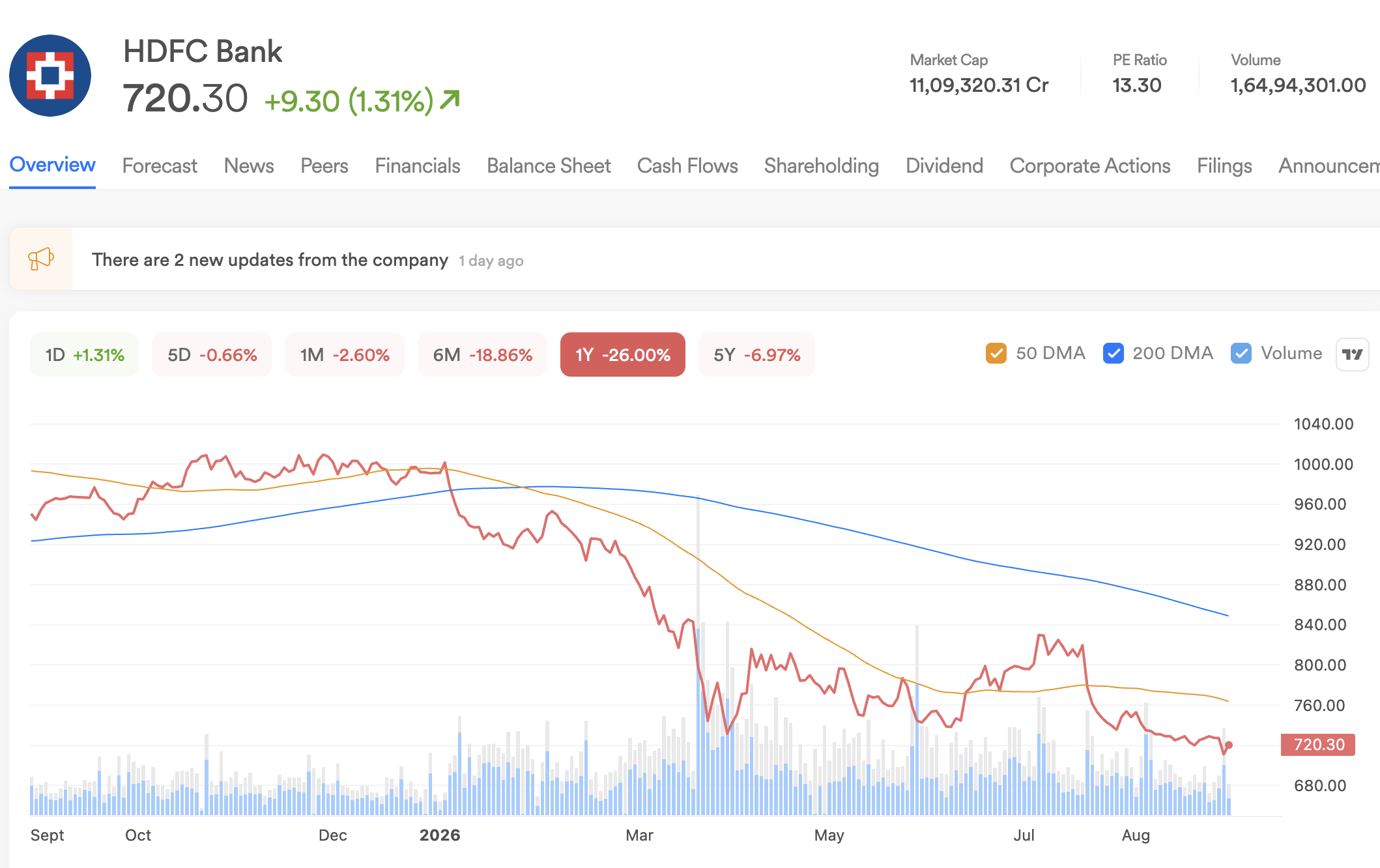The height and width of the screenshot is (868, 1380).
Task: Go to the Shareholding tab
Action: (822, 166)
